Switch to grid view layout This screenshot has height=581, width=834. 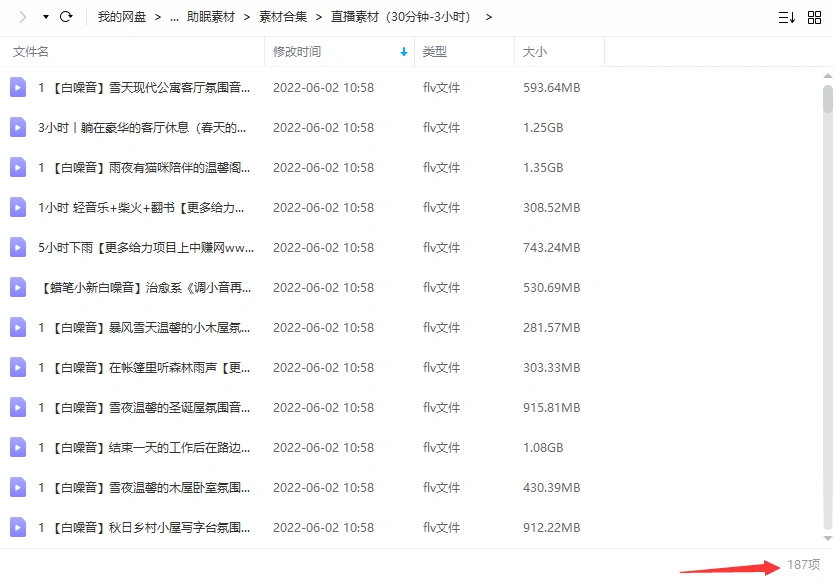[x=814, y=16]
